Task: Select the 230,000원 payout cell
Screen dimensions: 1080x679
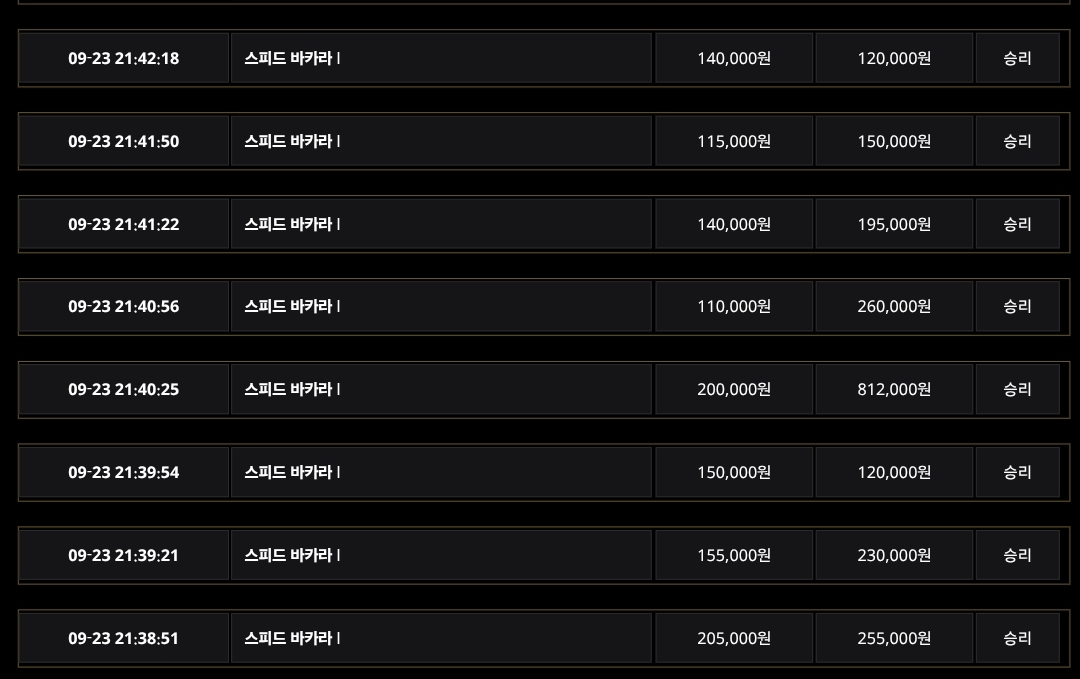Action: point(894,555)
